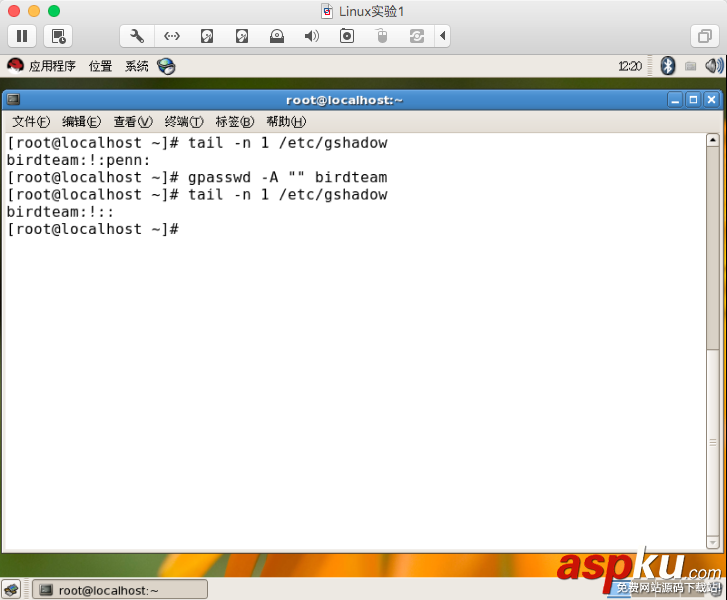Click the terminal scrollbar up arrow

(713, 140)
